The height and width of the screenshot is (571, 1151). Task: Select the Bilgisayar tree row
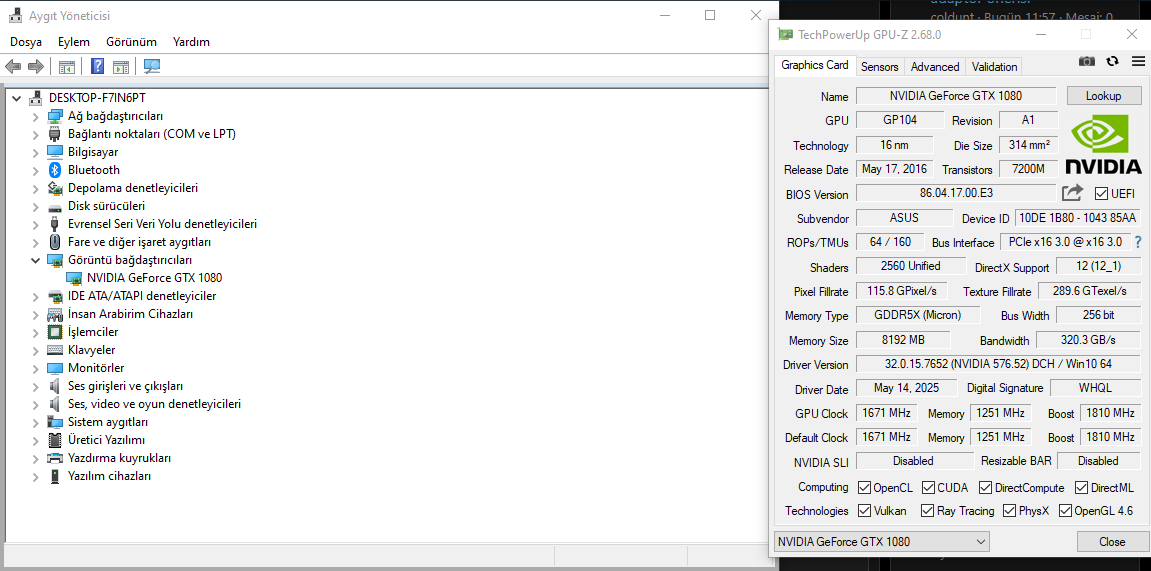(x=93, y=152)
